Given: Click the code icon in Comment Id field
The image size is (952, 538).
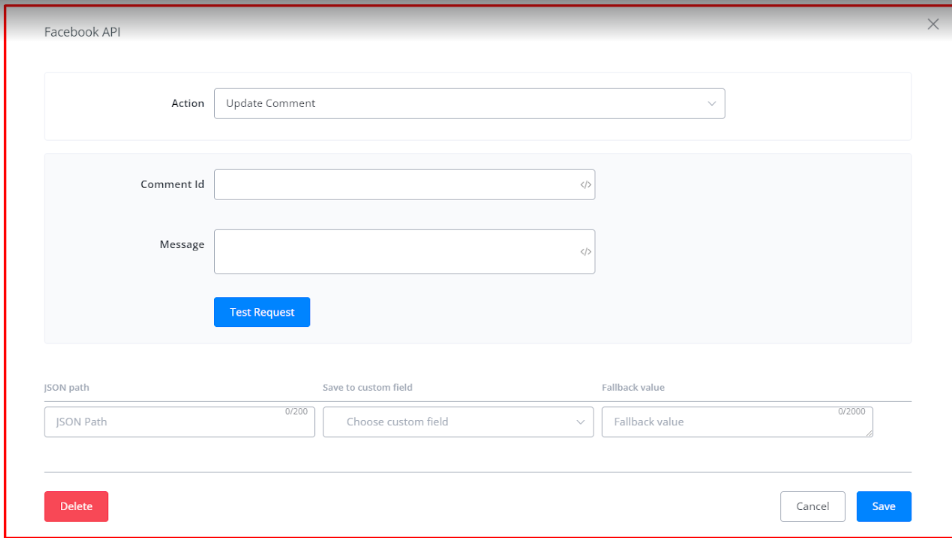Looking at the screenshot, I should (x=586, y=185).
